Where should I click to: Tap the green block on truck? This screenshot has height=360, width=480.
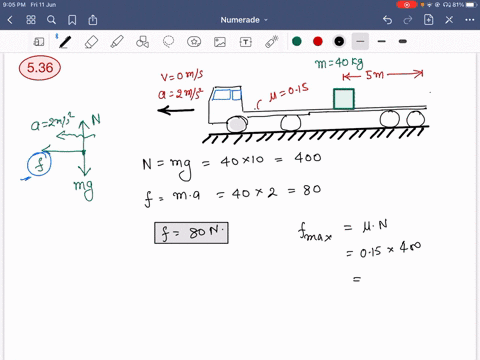(344, 99)
